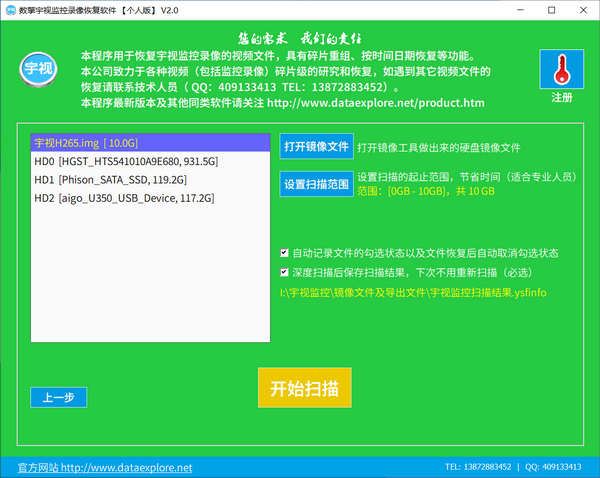Image resolution: width=600 pixels, height=478 pixels.
Task: Open the 设置扫描范围 scan range settings
Action: 315,183
